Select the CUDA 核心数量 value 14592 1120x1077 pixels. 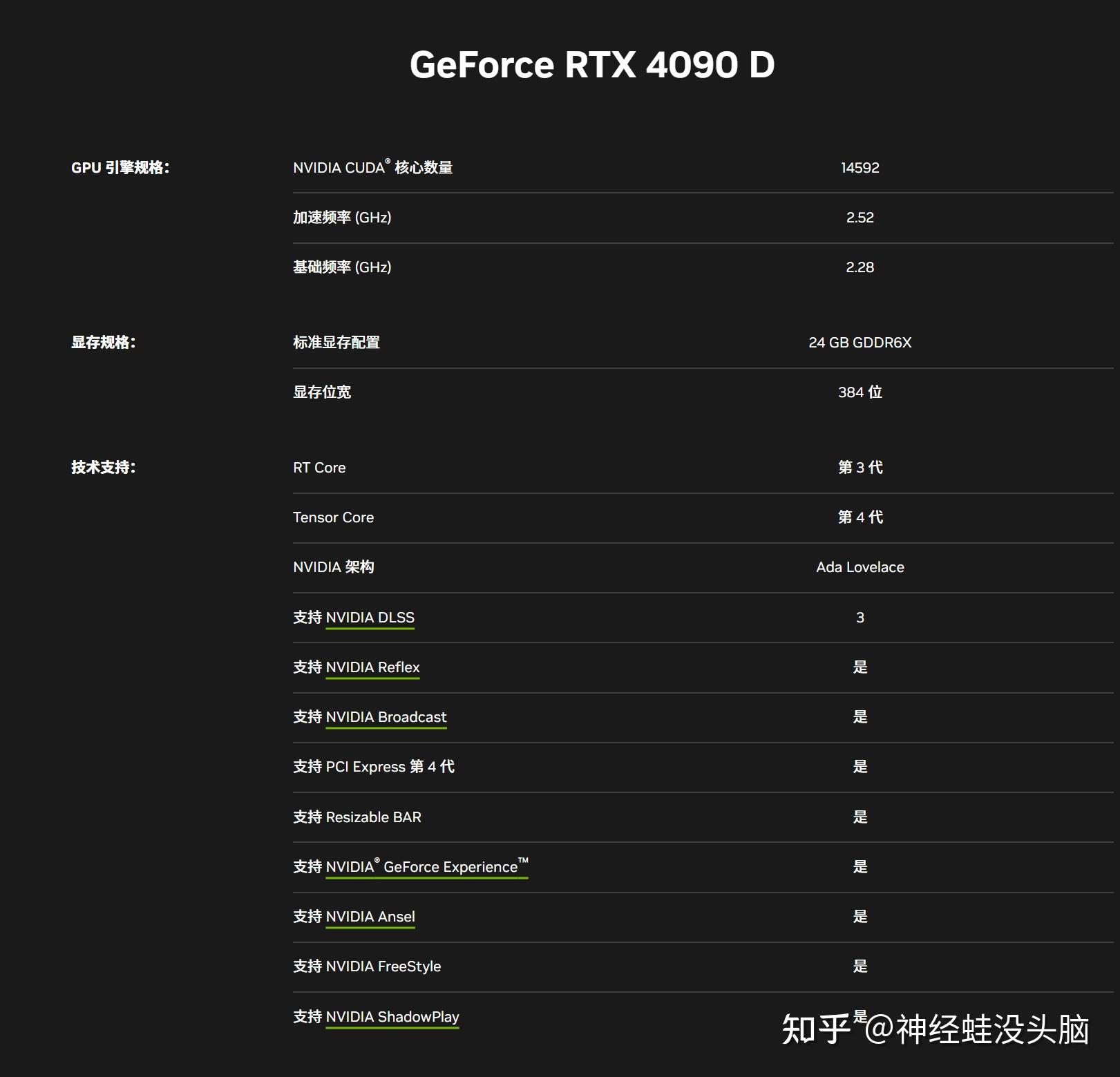[859, 166]
